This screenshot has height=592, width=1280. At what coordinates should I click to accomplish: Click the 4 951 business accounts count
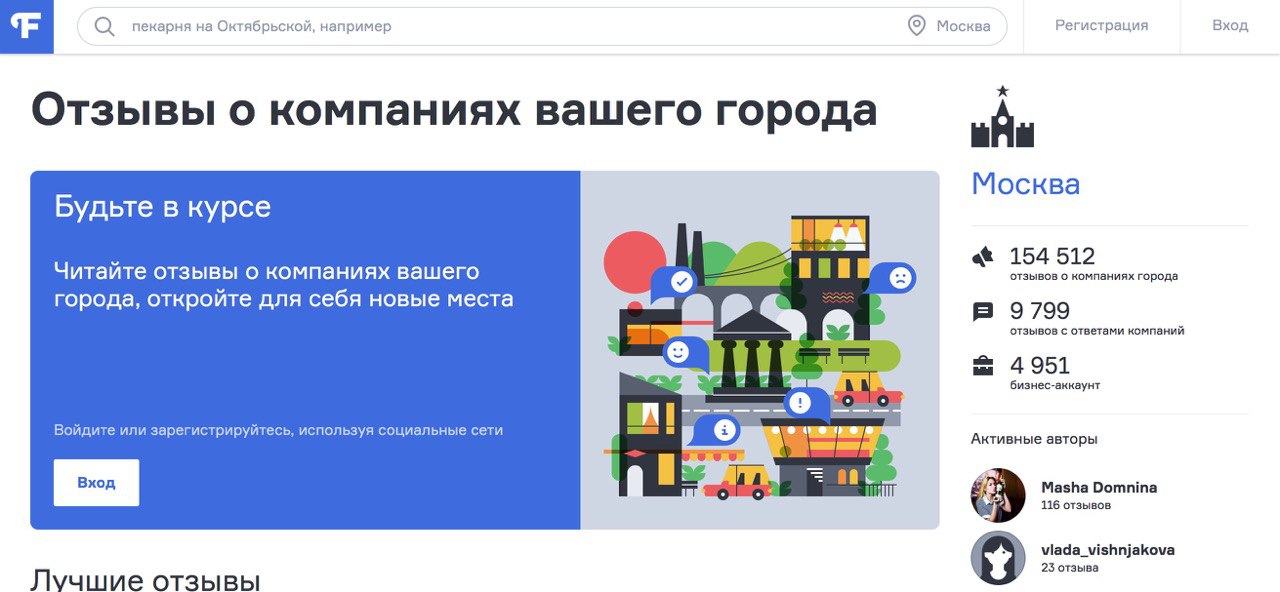tap(1039, 365)
